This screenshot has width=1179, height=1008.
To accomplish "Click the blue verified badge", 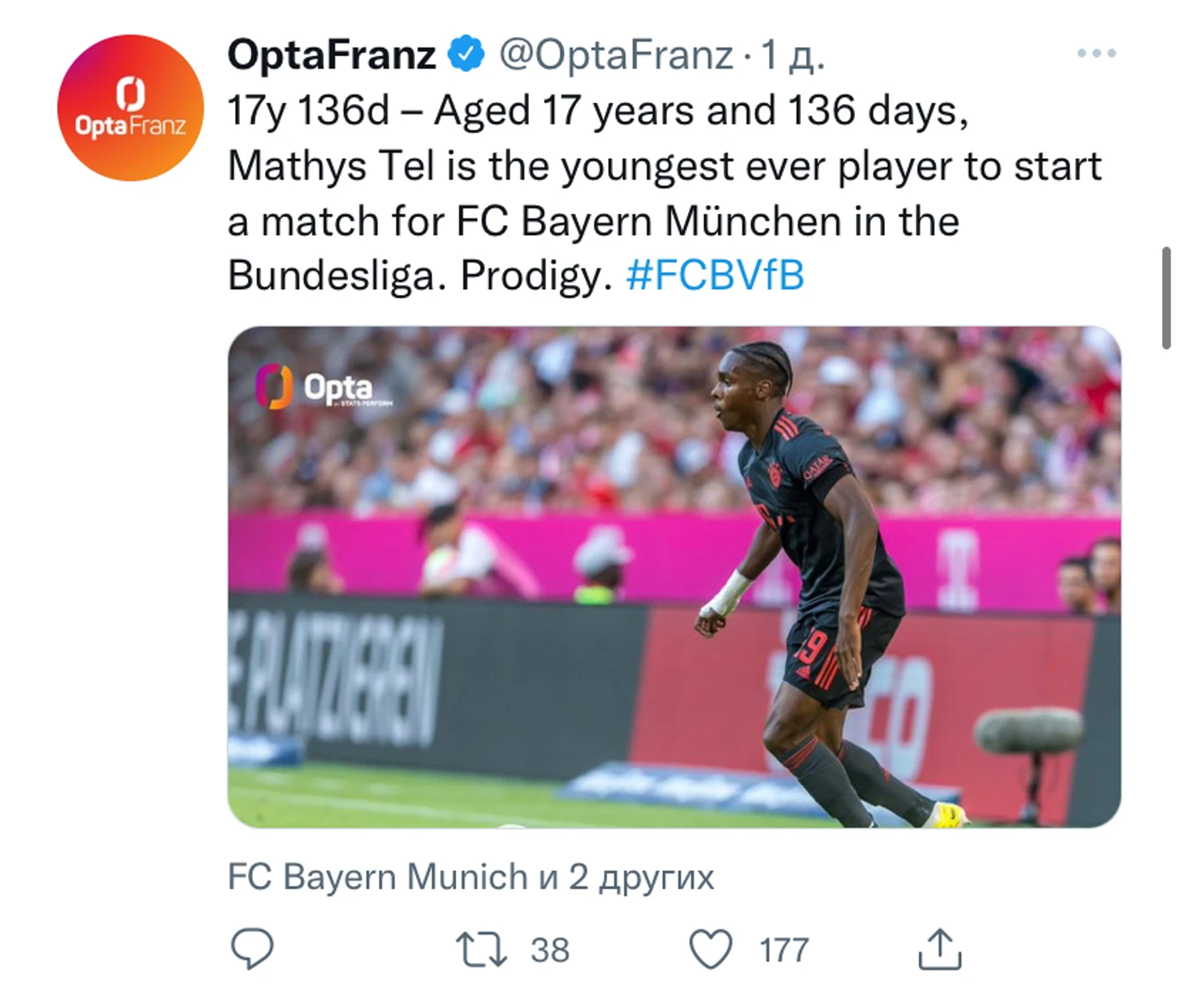I will (466, 55).
